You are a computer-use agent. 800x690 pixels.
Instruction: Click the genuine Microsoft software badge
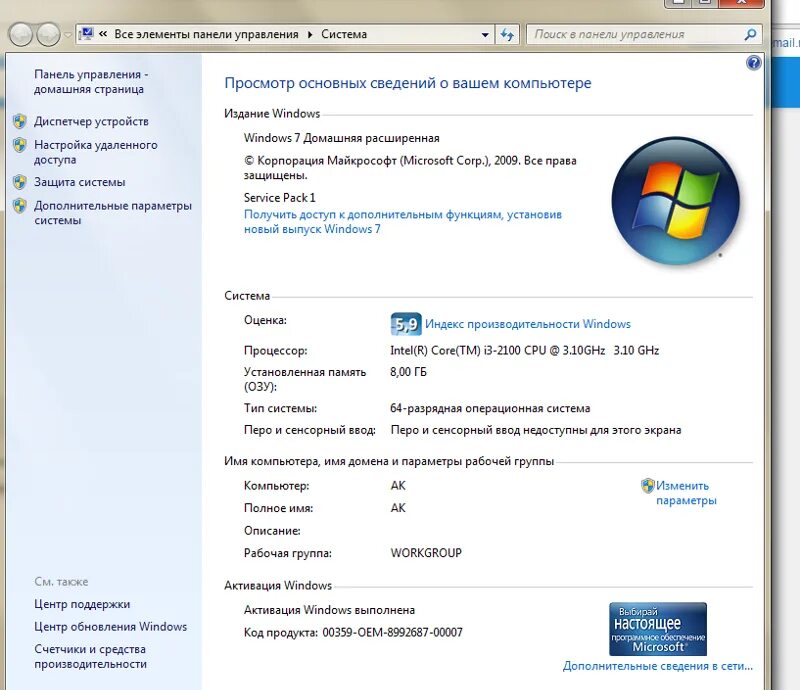pyautogui.click(x=658, y=629)
